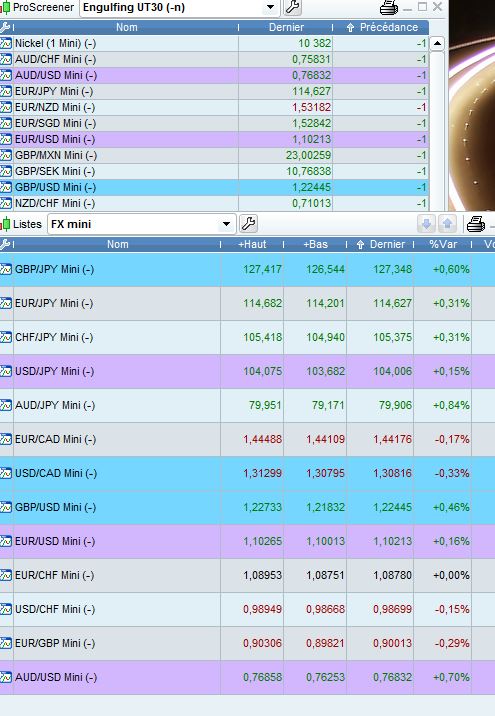The width and height of the screenshot is (495, 716).
Task: Select GBP/USD Mini row in ProScreener
Action: (214, 187)
